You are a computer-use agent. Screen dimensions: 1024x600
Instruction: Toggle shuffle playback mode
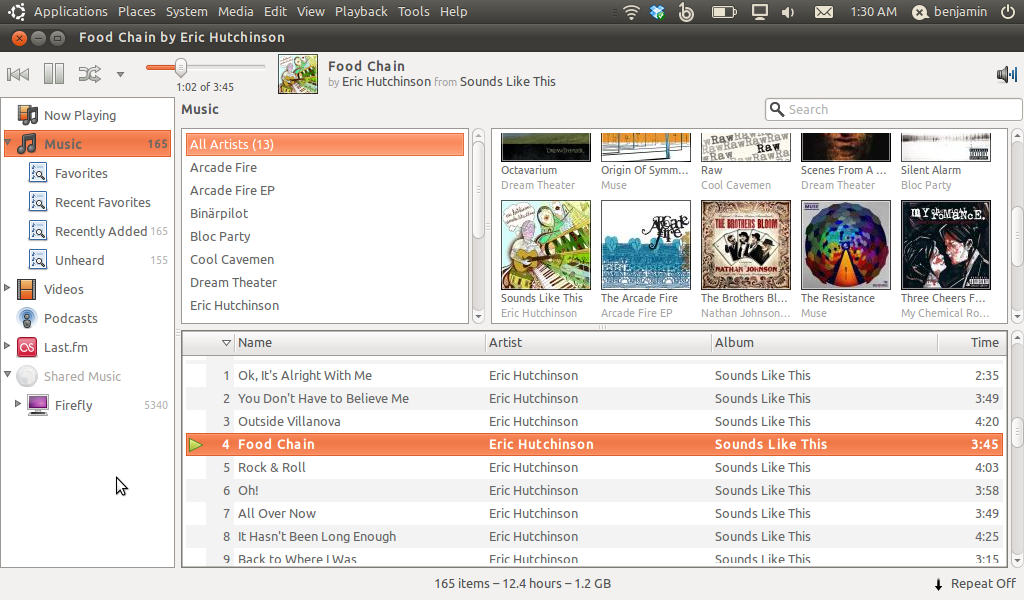[89, 74]
